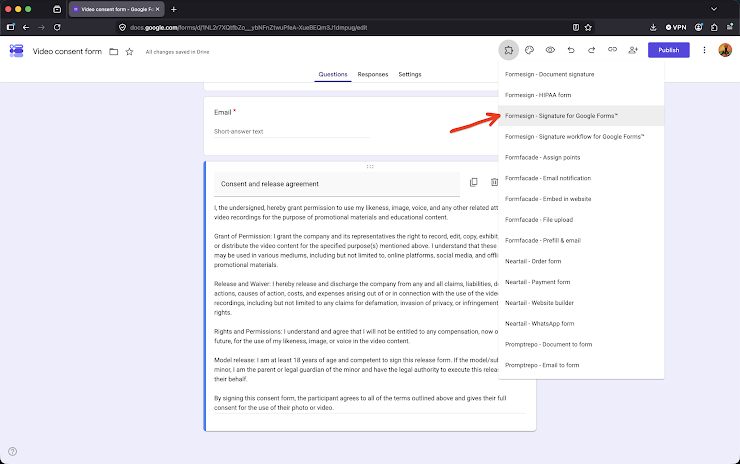Select Formfacade - Embed in website

pos(581,199)
